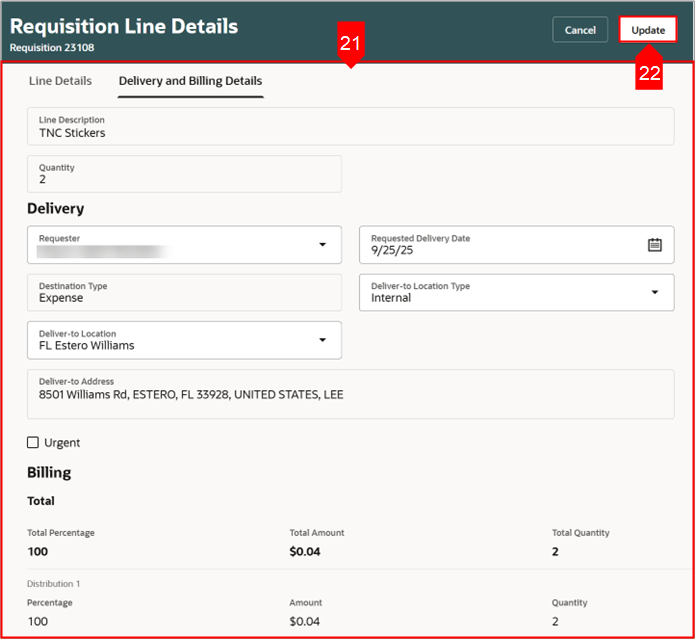Click the red callout marker 21
This screenshot has height=641, width=697.
pyautogui.click(x=350, y=46)
